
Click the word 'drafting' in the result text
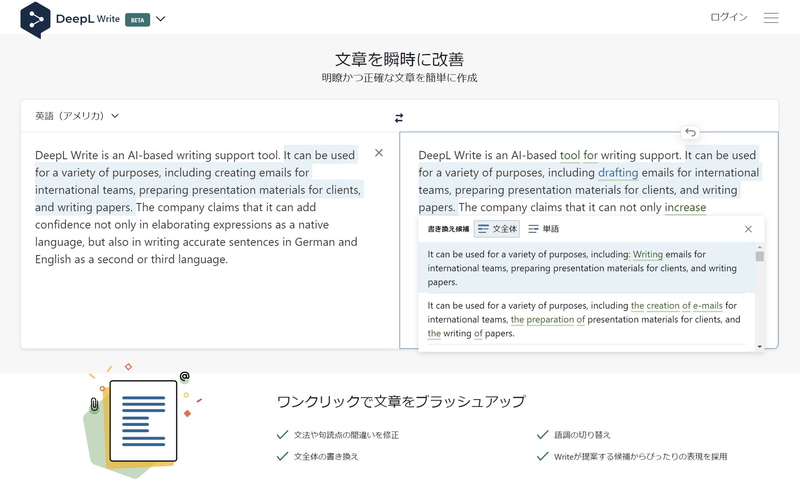(618, 172)
